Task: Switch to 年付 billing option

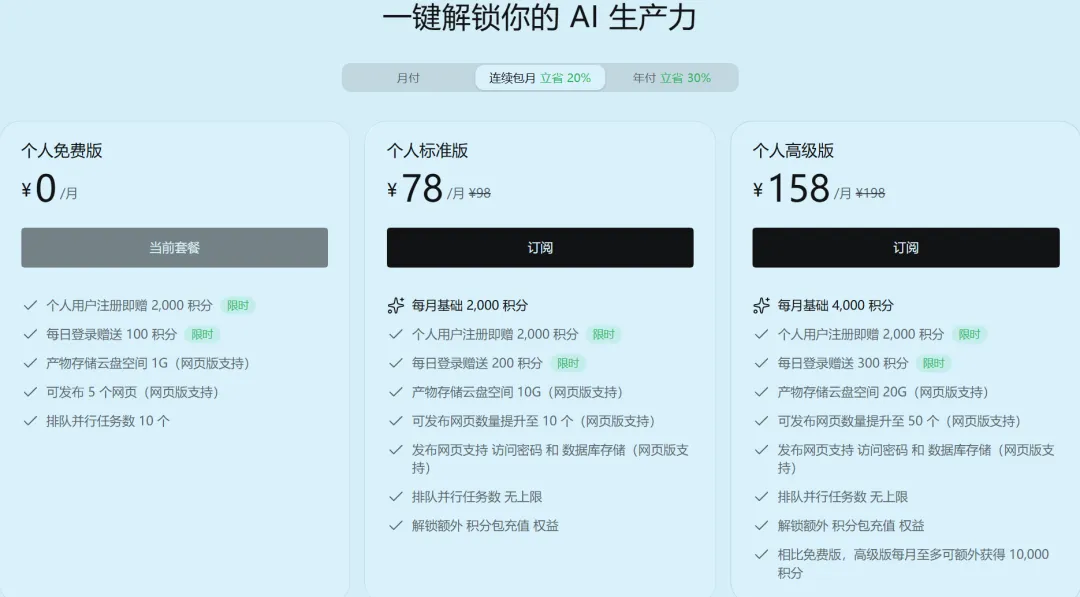Action: pos(672,78)
